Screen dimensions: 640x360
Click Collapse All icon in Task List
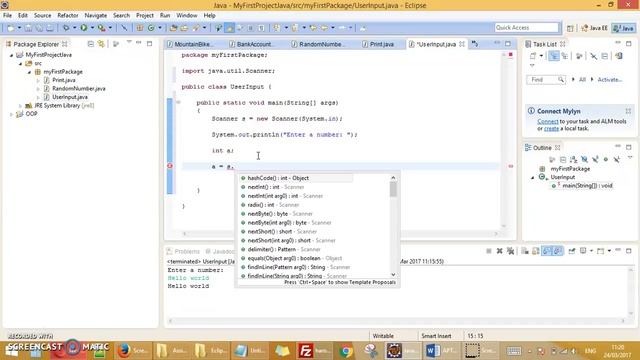pos(605,56)
